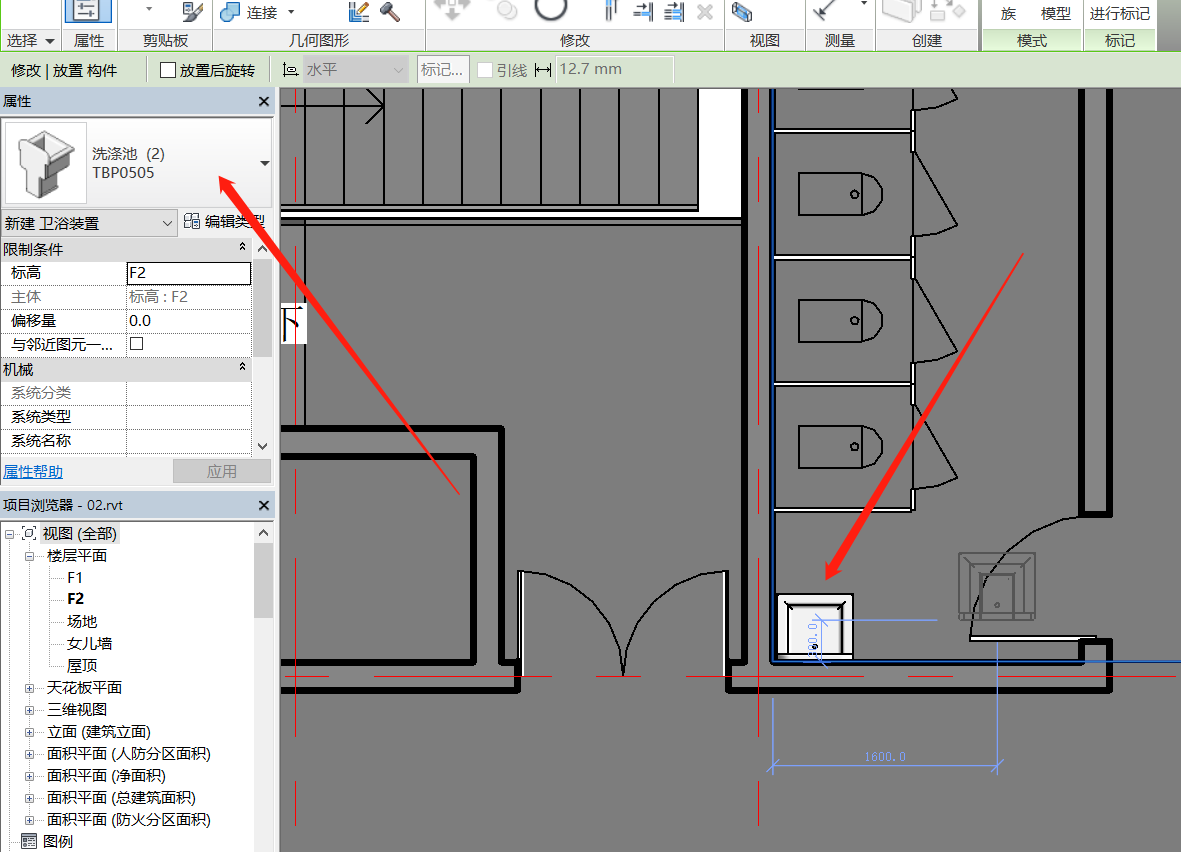Click the Level value field showing F2
Viewport: 1181px width, 852px height.
(x=189, y=273)
